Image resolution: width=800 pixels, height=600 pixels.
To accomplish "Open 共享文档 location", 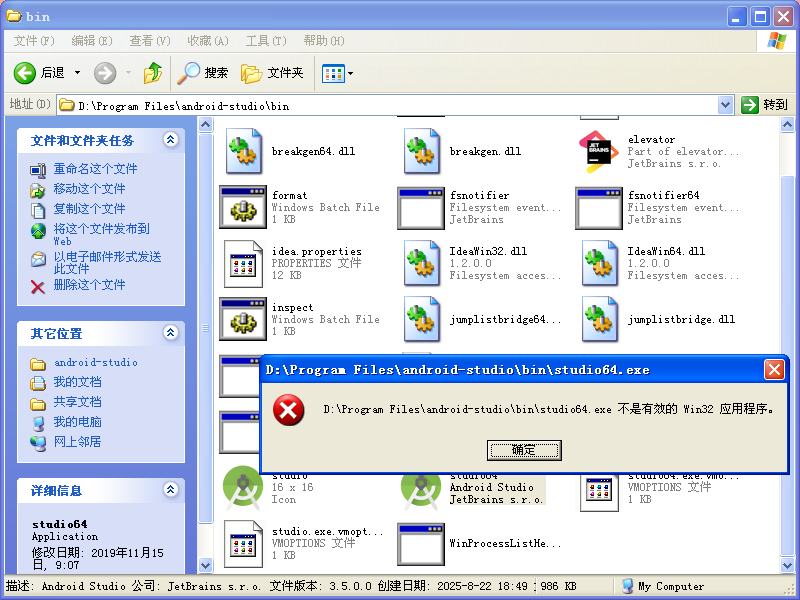I will pyautogui.click(x=78, y=402).
